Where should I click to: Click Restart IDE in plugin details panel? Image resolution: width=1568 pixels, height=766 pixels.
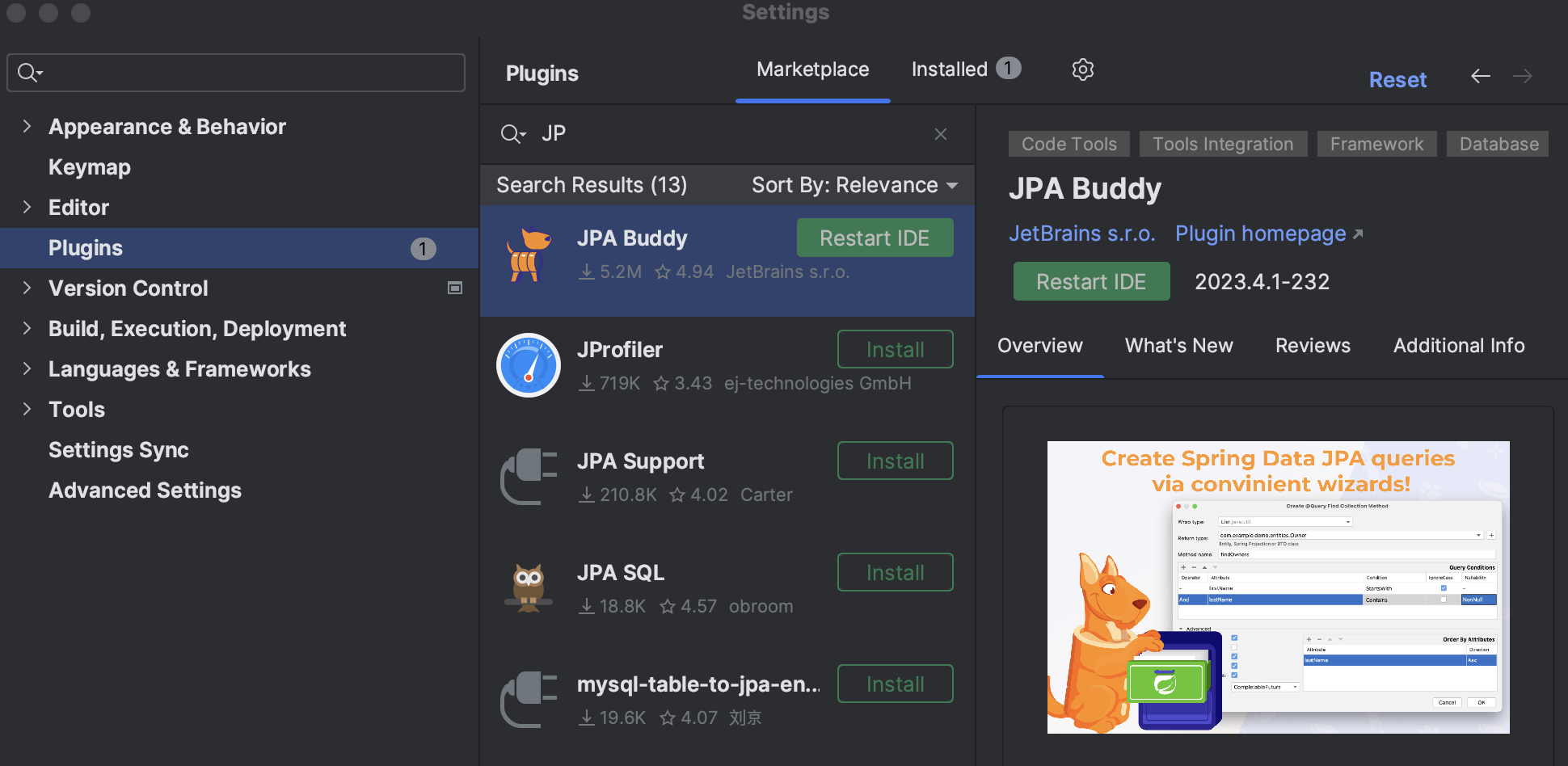pyautogui.click(x=1091, y=282)
